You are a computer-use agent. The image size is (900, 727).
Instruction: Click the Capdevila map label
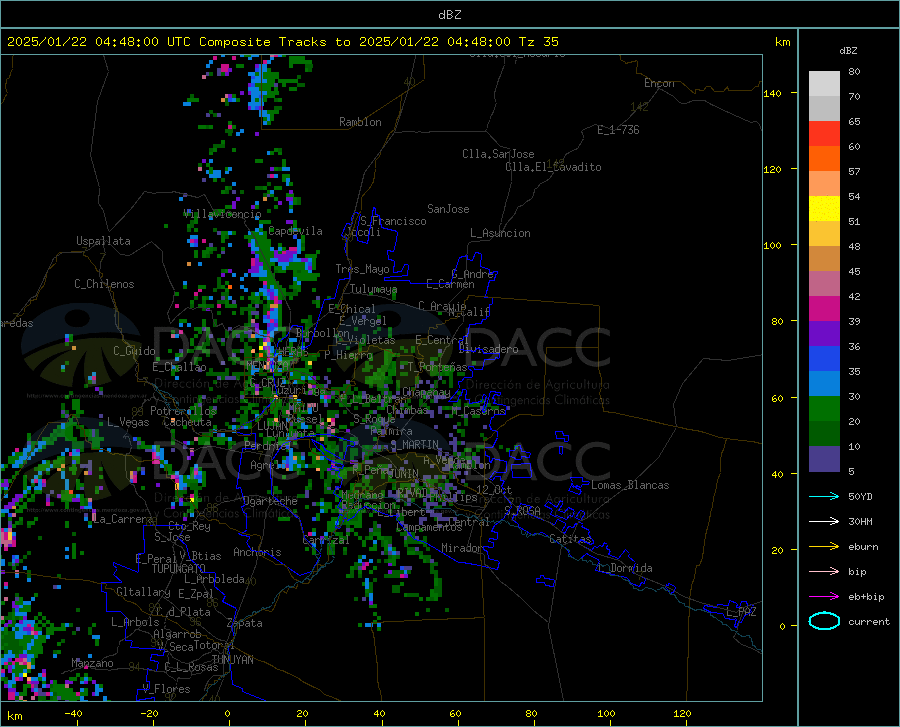[295, 231]
